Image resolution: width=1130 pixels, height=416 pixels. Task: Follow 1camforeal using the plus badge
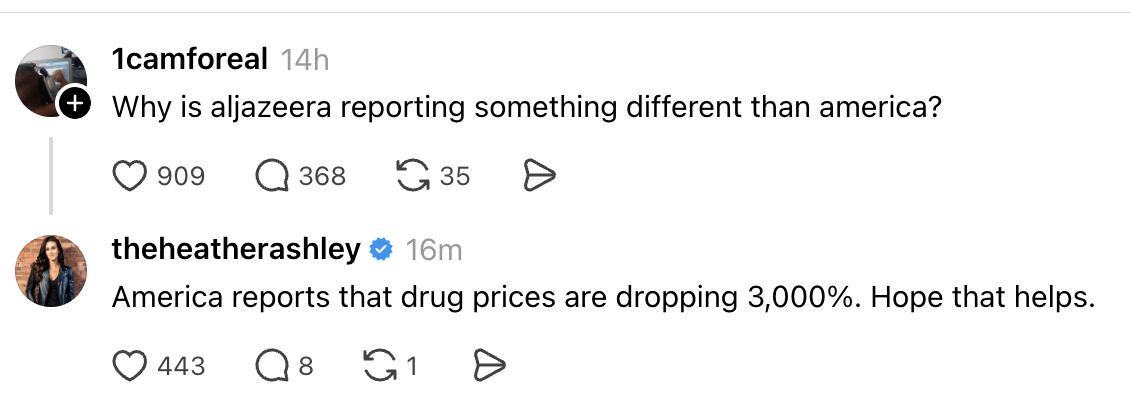click(x=76, y=103)
